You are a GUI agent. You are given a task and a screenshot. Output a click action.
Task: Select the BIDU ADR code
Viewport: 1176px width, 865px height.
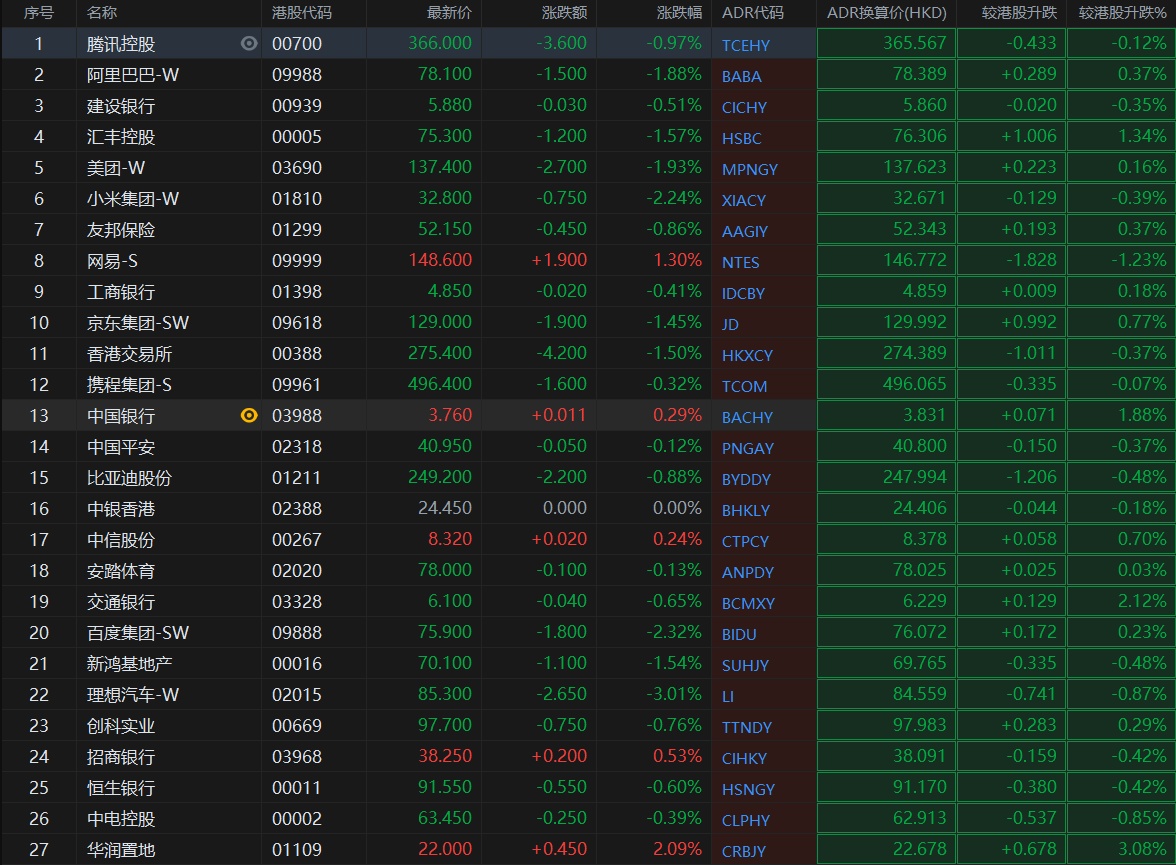[x=739, y=634]
